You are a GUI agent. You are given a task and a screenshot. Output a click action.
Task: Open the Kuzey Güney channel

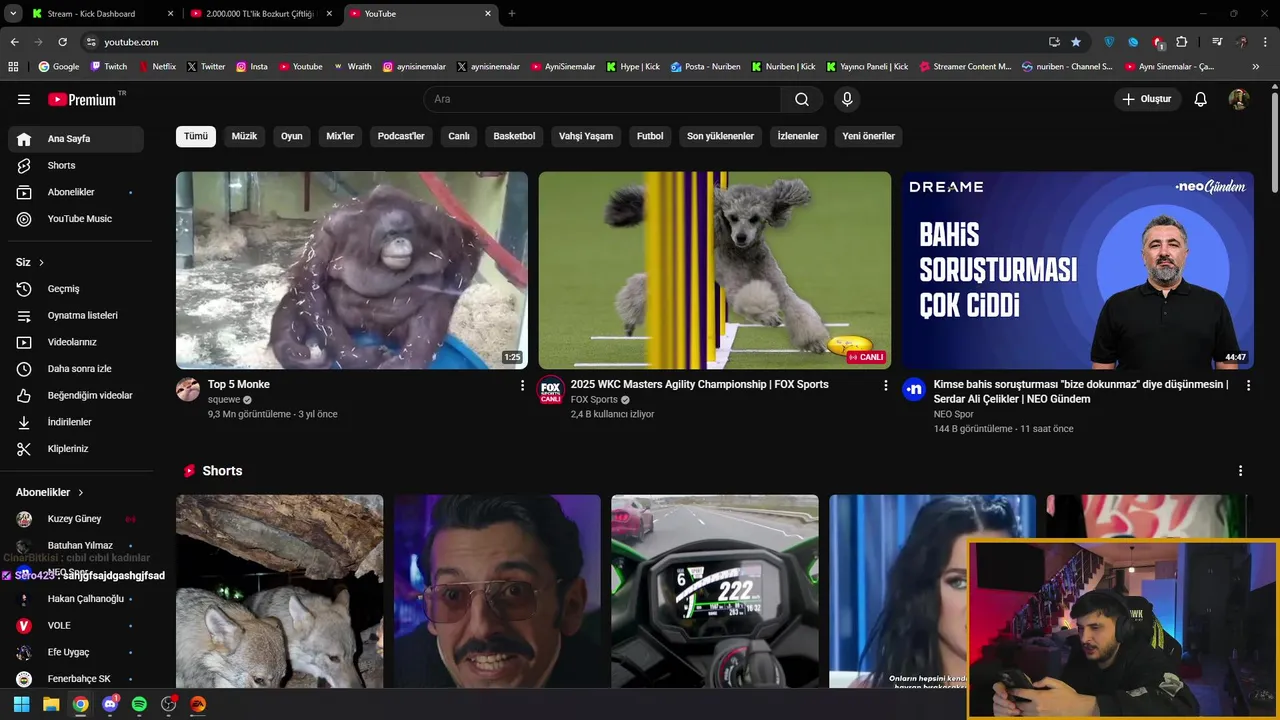(76, 519)
